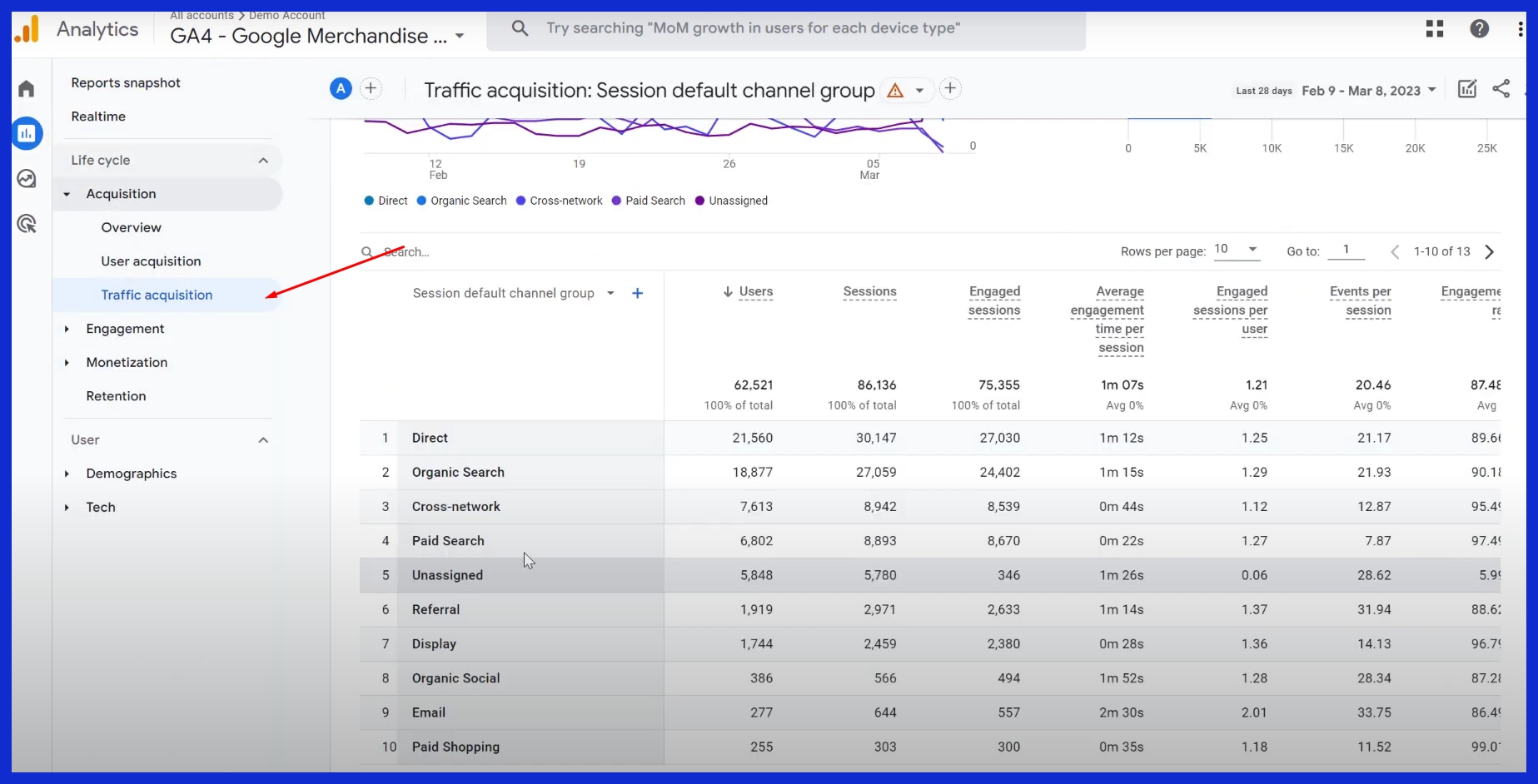Screen dimensions: 1538x784
Task: Click the search magnifier icon in top bar
Action: pyautogui.click(x=520, y=28)
